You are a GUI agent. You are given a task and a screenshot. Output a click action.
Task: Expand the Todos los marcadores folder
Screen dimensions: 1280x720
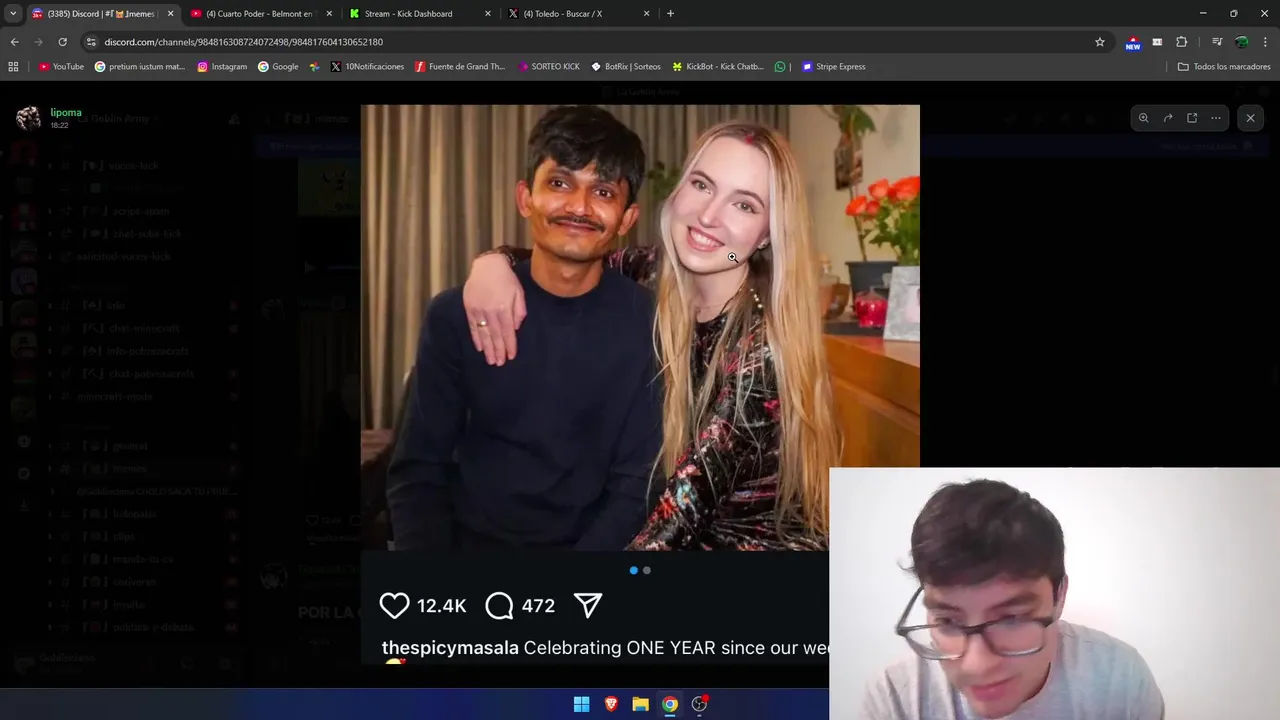coord(1224,67)
